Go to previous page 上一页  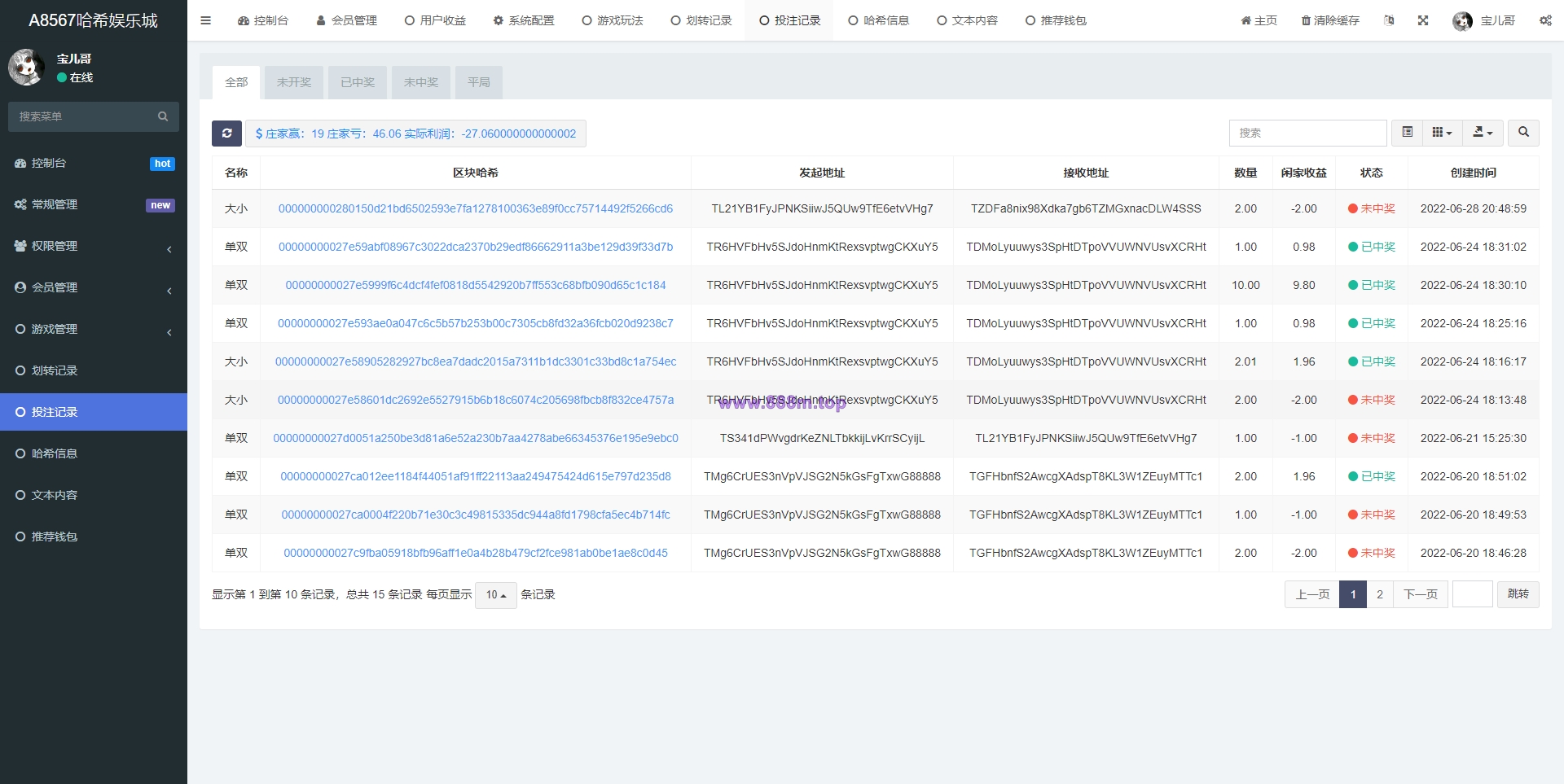1312,594
